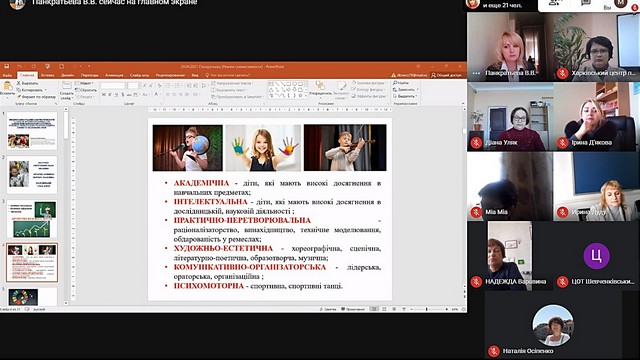Click muted mic icon on Наталія Осіпенко tile
Viewport: 640px width, 360px height.
point(494,351)
